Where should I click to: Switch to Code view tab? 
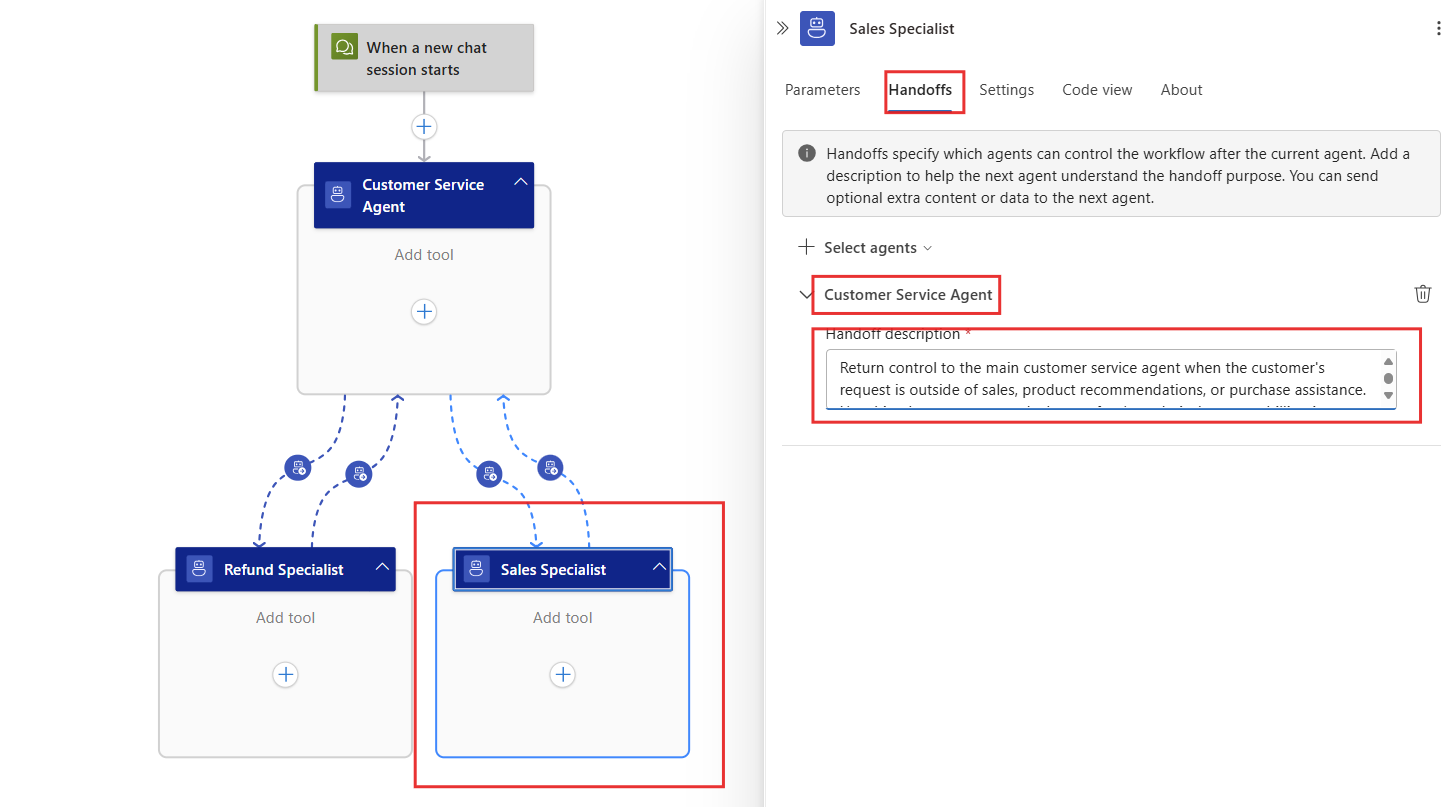pos(1097,90)
